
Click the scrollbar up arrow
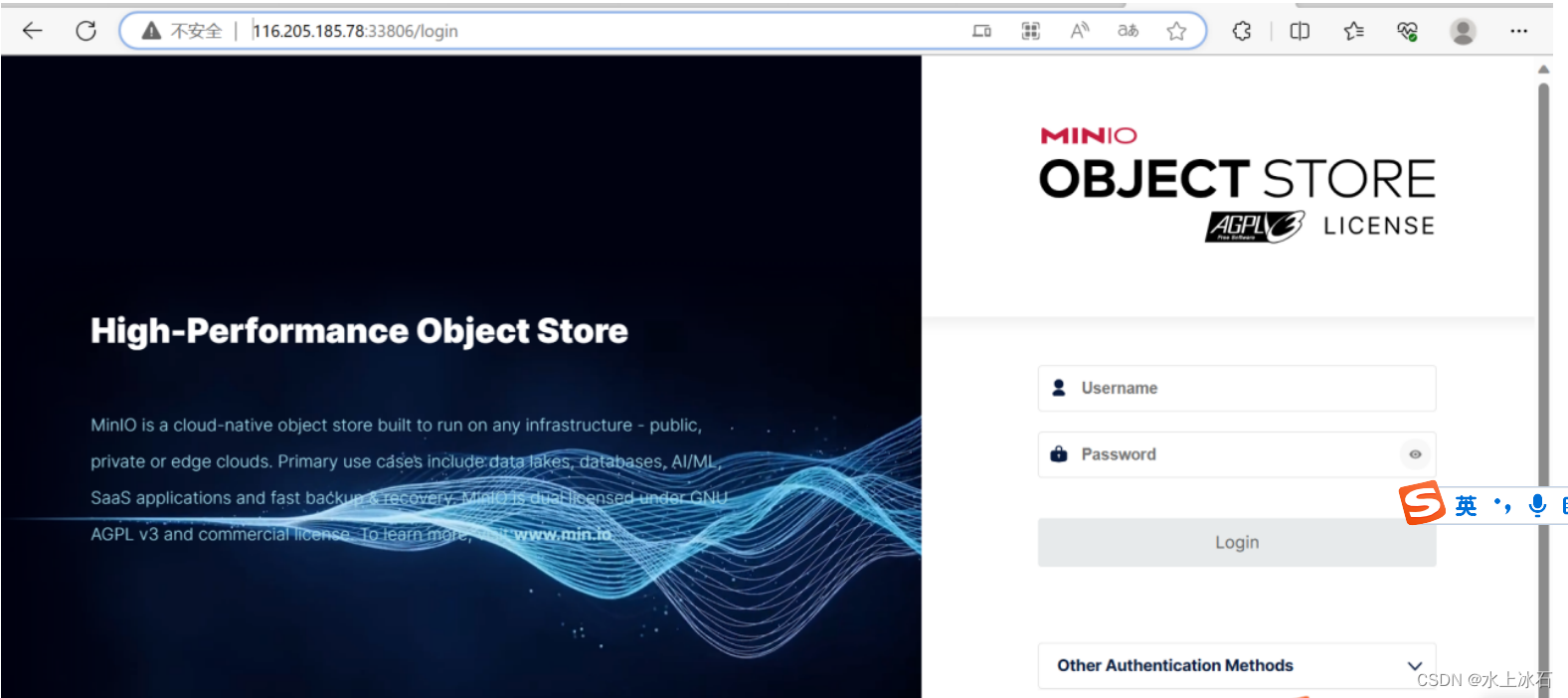click(x=1543, y=70)
